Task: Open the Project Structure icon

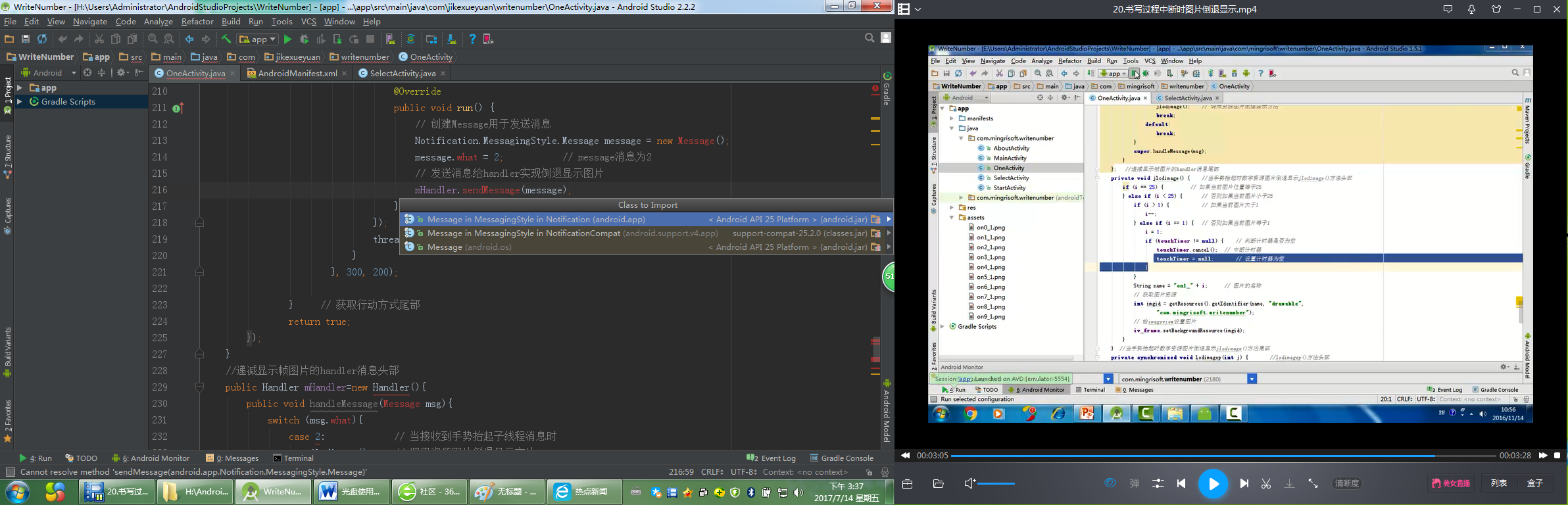Action: click(x=431, y=39)
